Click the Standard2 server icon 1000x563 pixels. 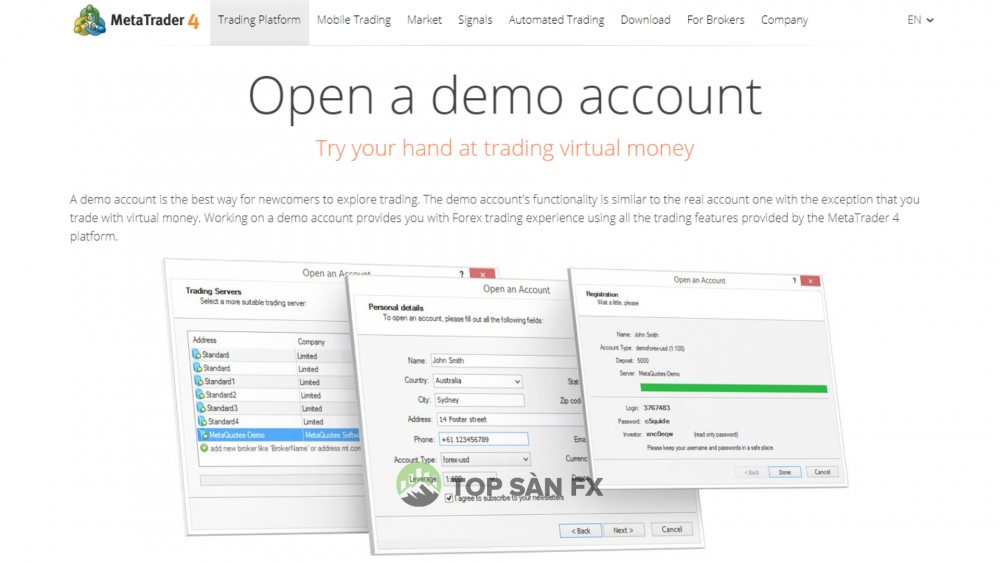200,395
